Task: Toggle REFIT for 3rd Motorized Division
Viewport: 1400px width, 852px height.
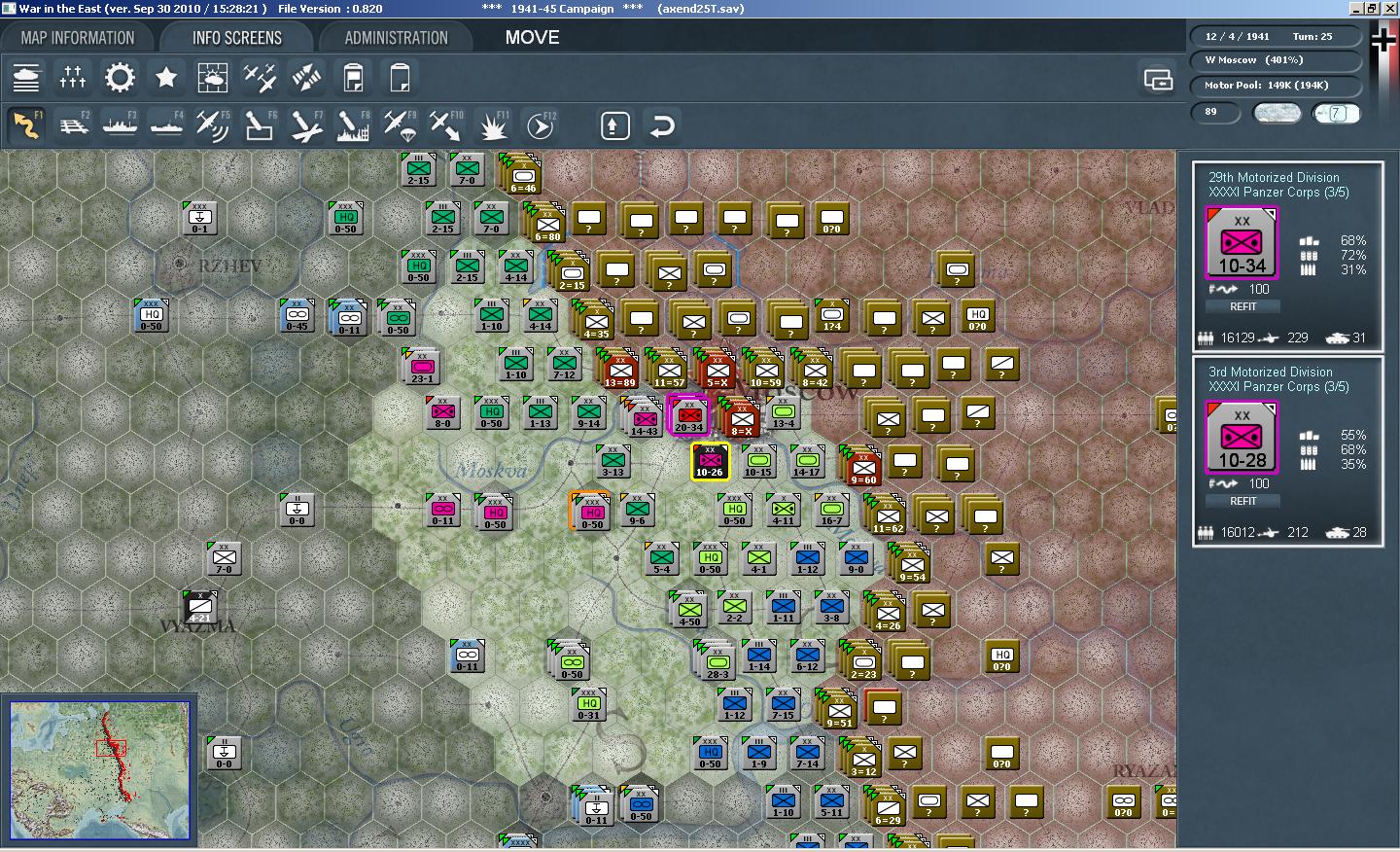Action: tap(1243, 501)
